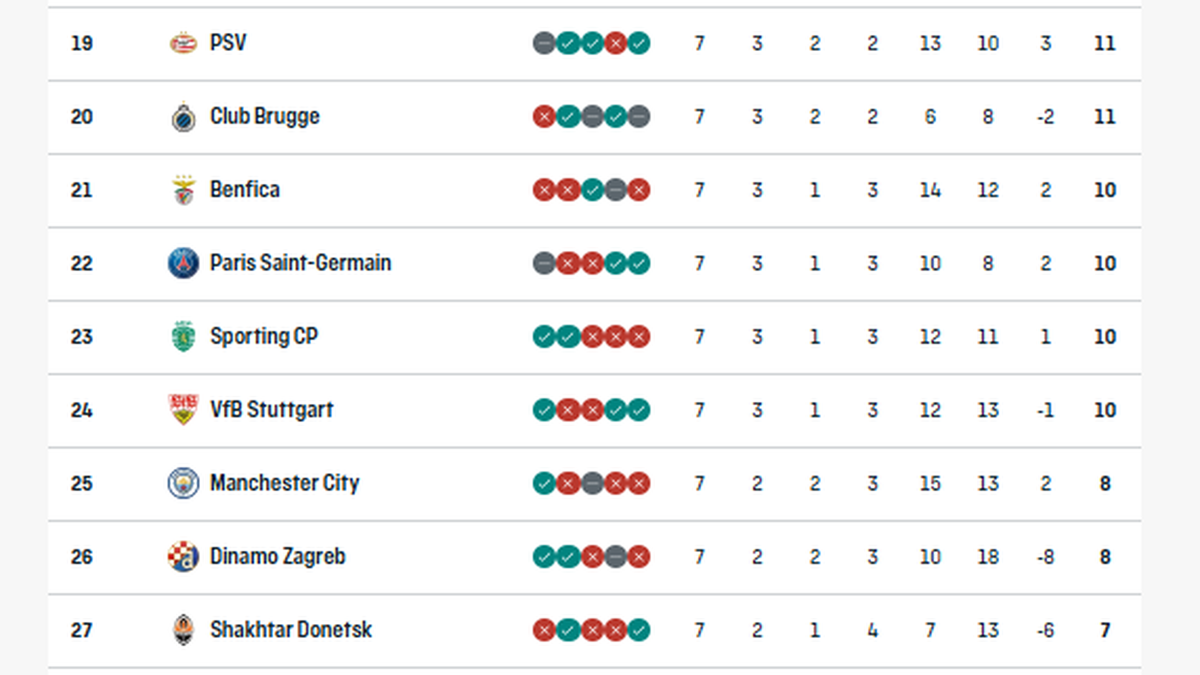Click the Sporting CP crest icon

[184, 337]
